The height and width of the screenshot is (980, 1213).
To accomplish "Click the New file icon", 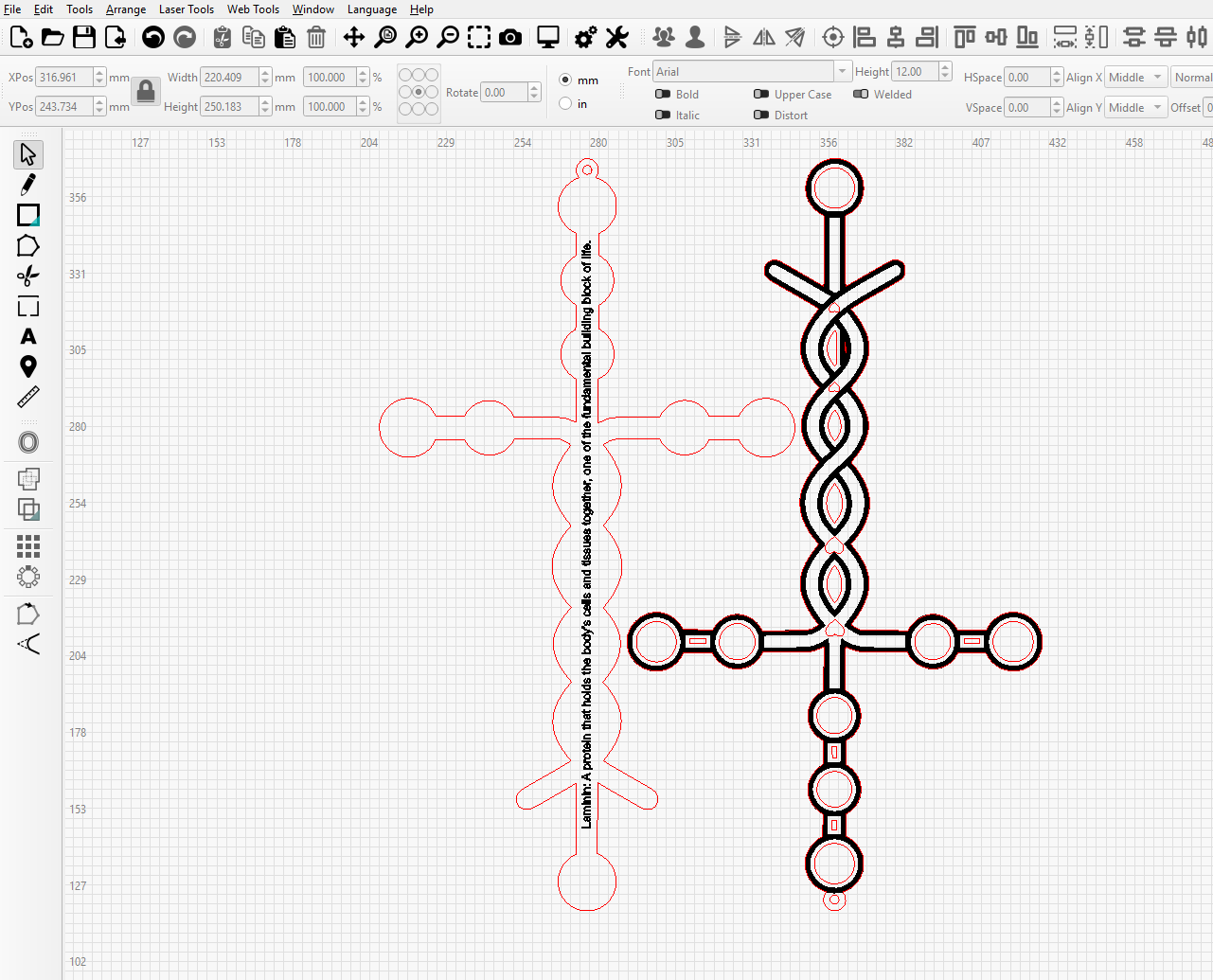I will (x=21, y=37).
